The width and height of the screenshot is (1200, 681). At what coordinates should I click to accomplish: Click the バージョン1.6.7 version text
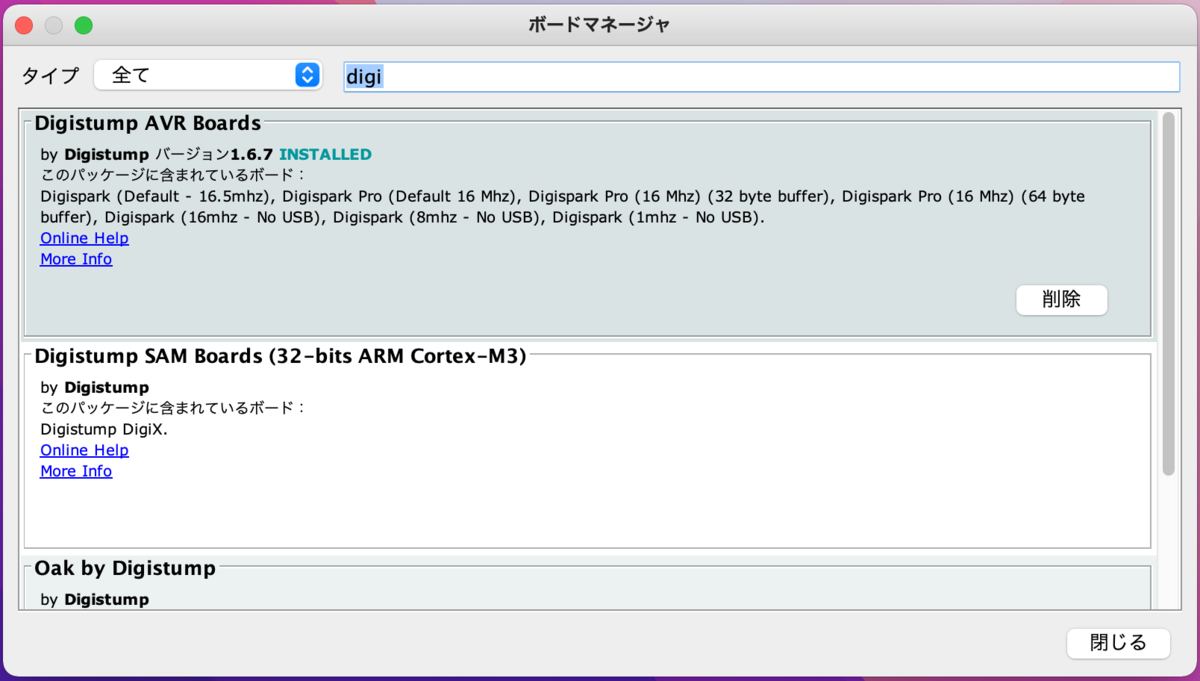[215, 154]
